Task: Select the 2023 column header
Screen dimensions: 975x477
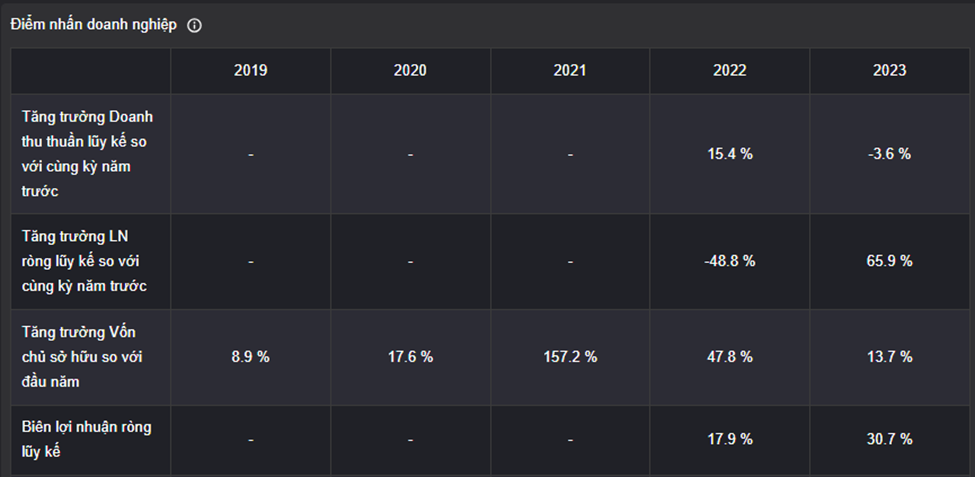Action: [x=890, y=71]
